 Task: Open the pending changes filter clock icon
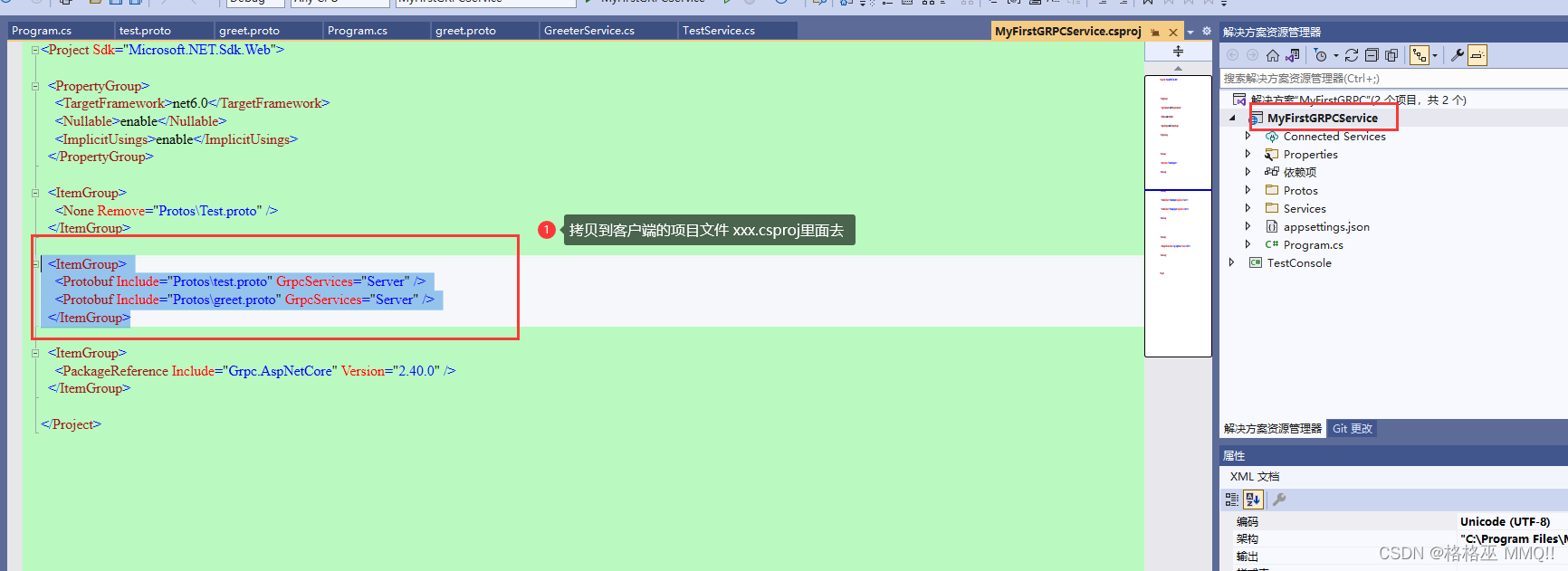click(x=1321, y=55)
